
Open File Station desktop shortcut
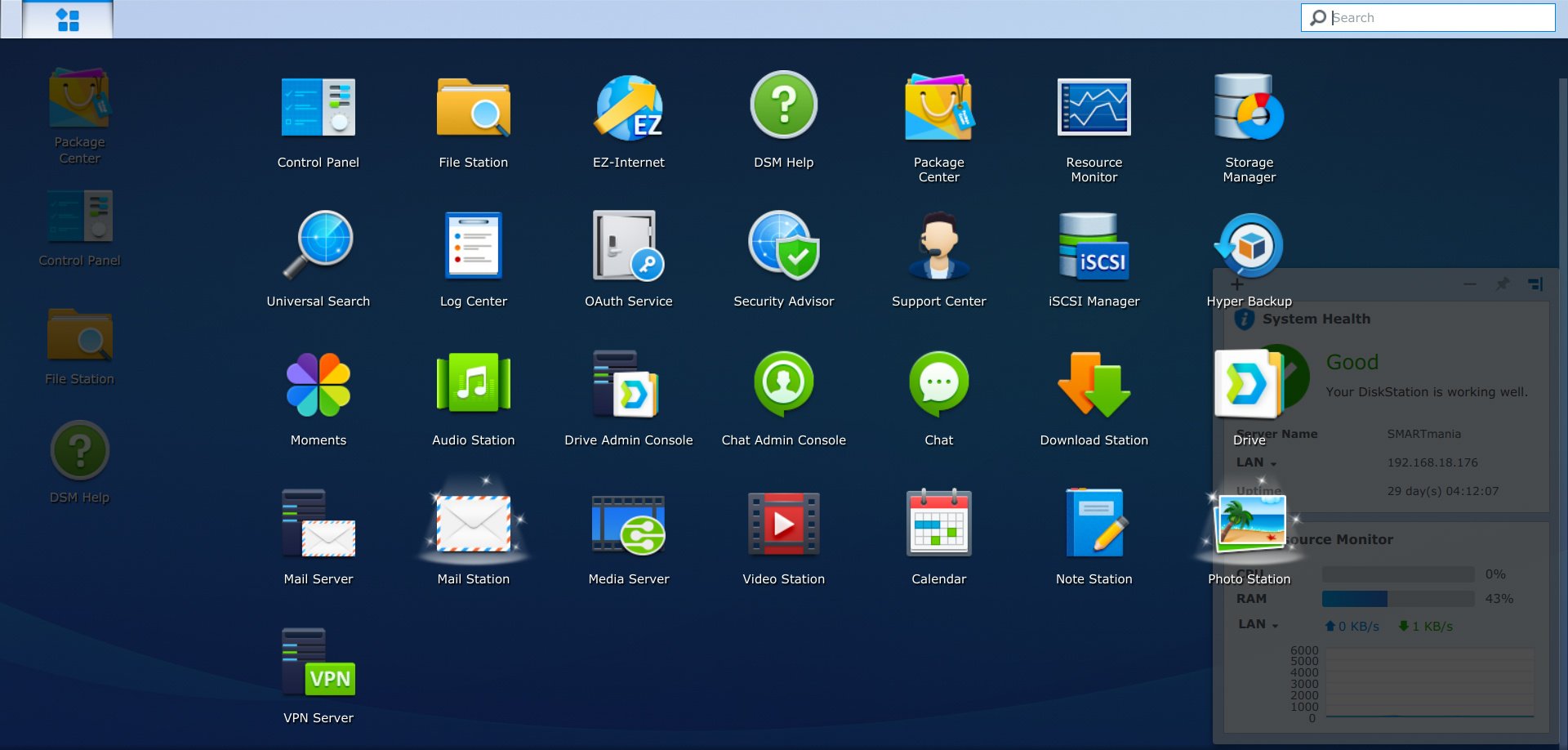(x=79, y=335)
